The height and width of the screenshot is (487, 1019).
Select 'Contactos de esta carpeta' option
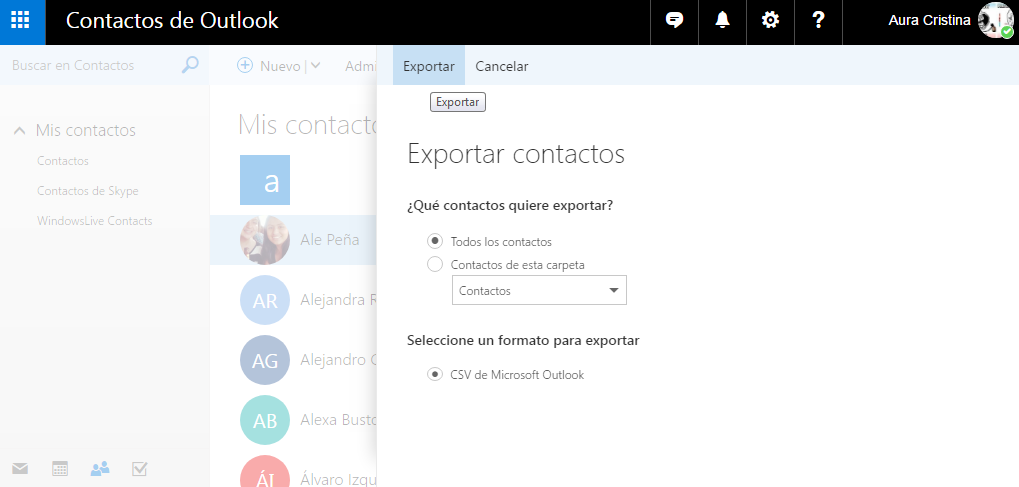(435, 265)
